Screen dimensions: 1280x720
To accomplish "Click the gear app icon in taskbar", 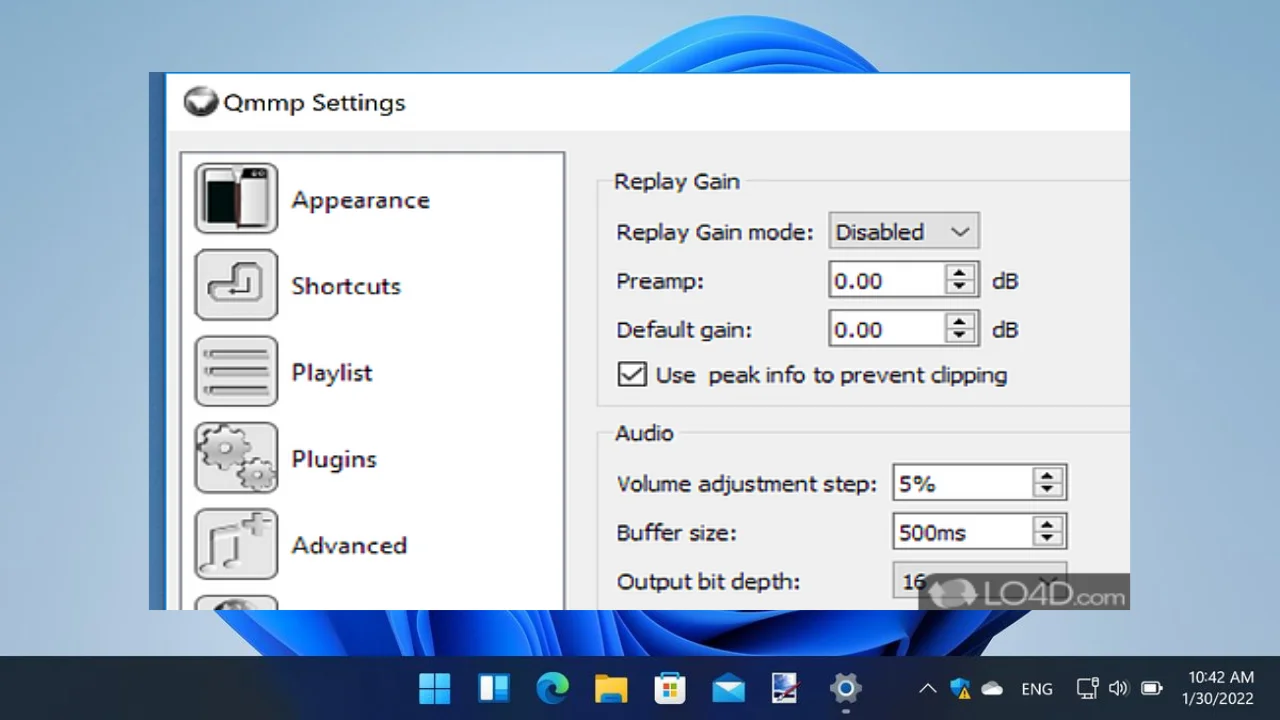I will 846,688.
